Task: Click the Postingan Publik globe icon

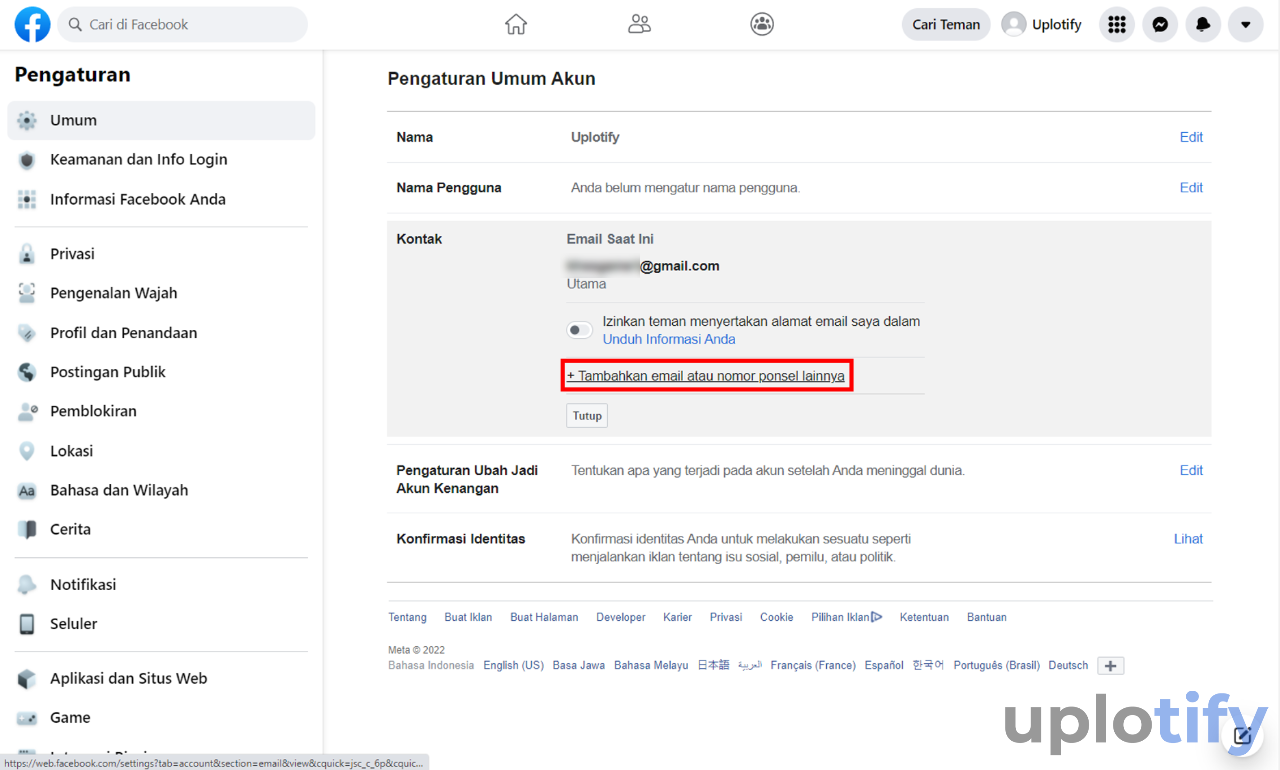Action: click(27, 372)
